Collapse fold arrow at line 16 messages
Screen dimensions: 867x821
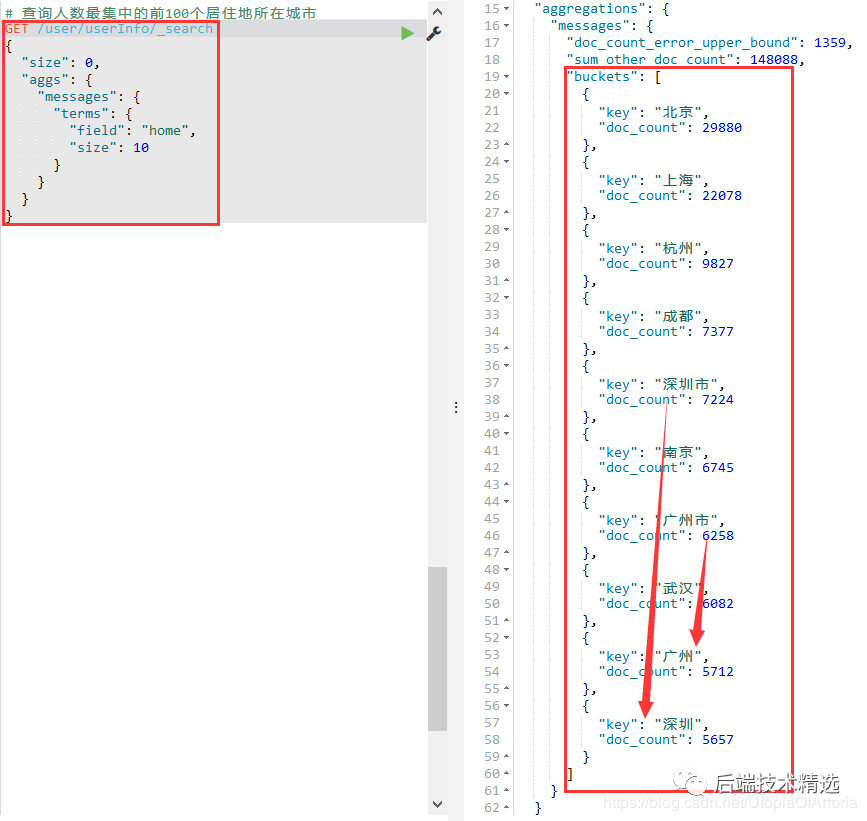pos(506,26)
